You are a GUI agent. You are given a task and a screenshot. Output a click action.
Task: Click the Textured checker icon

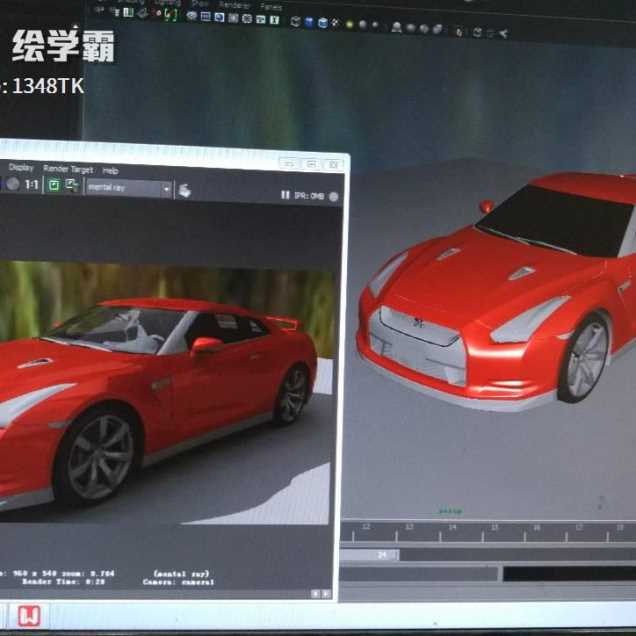coord(335,23)
